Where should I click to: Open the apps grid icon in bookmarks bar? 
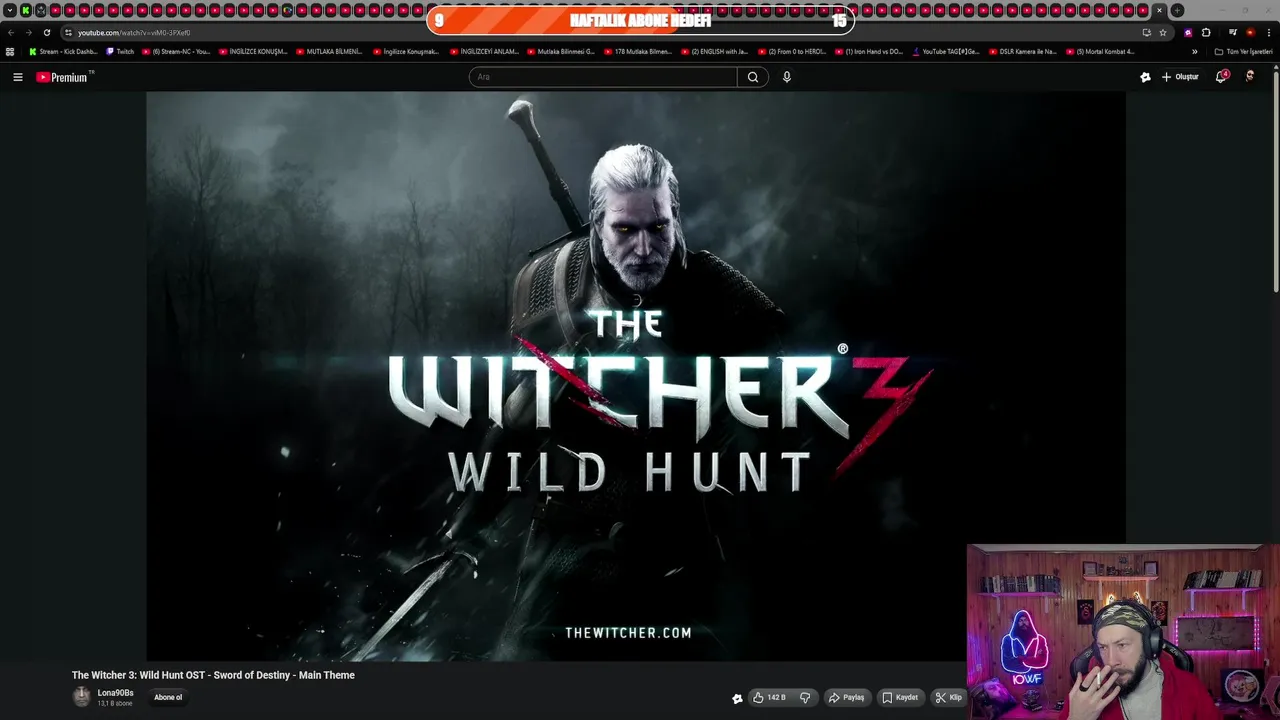(10, 51)
